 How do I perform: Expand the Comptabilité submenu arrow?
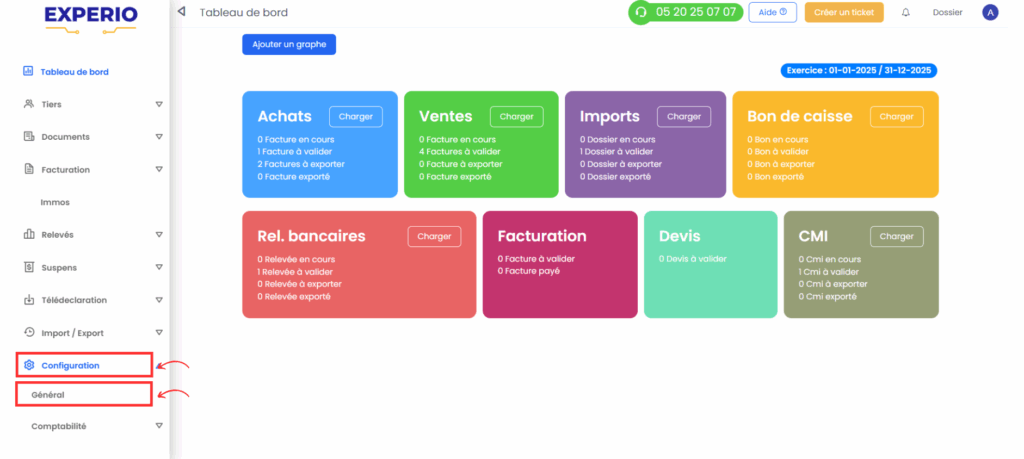159,426
